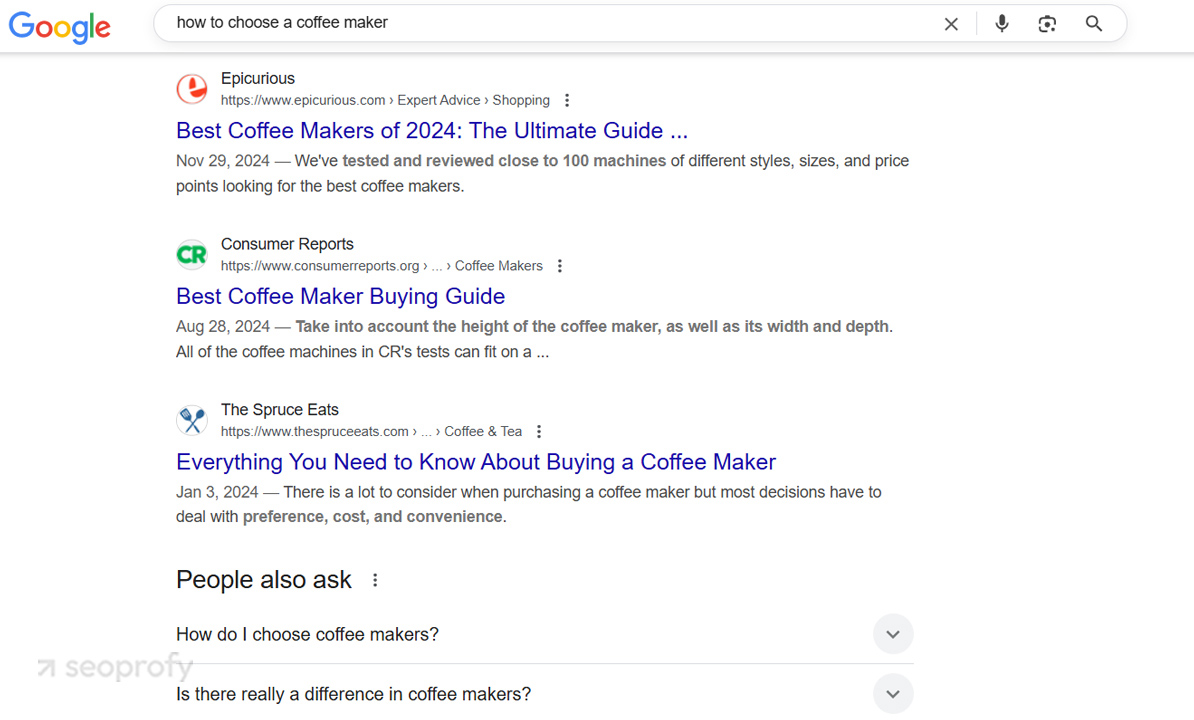Screen dimensions: 1194x720
Task: Click The Spruce Eats favicon
Action: point(192,420)
